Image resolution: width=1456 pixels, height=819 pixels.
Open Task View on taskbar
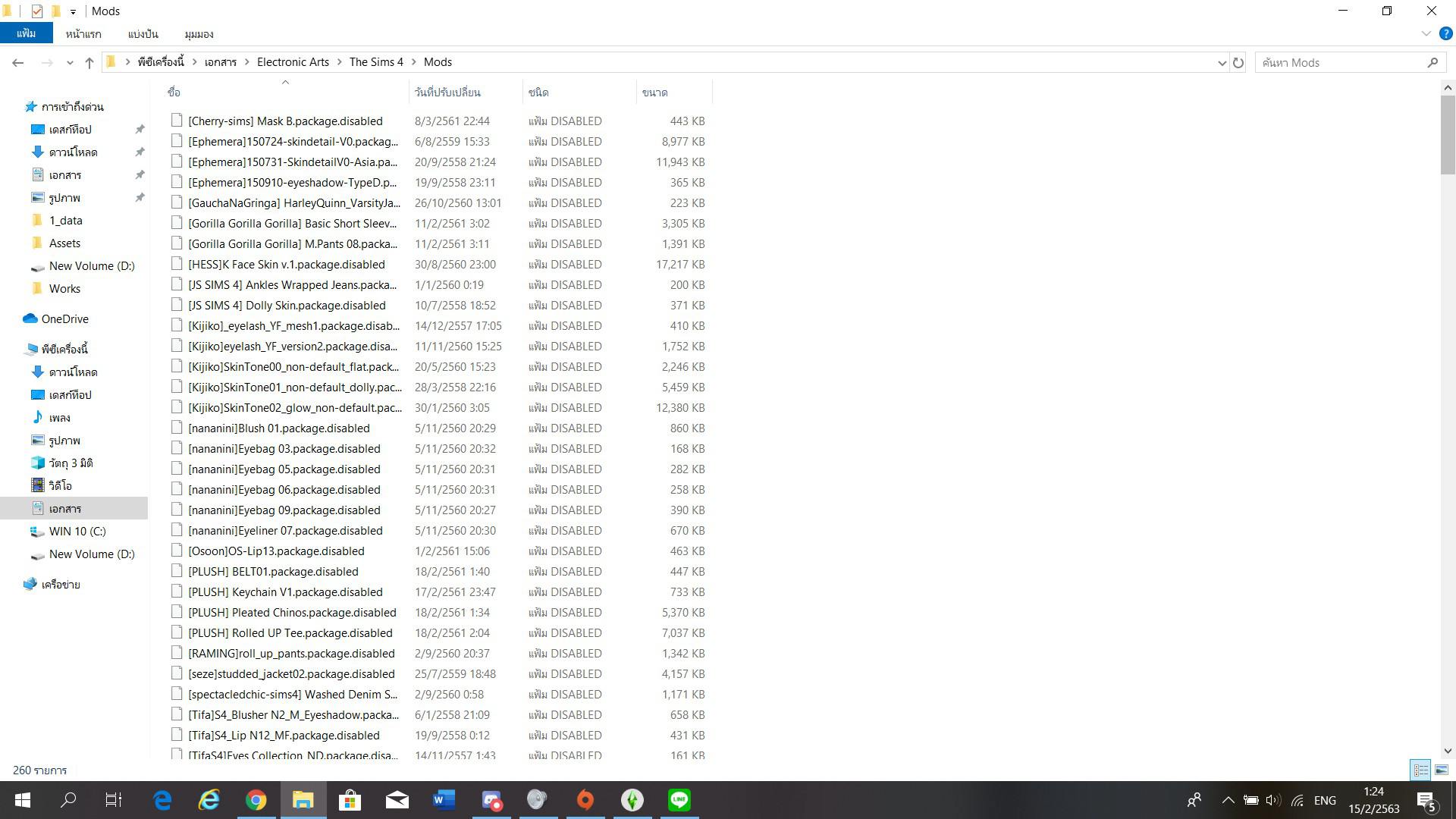[114, 800]
